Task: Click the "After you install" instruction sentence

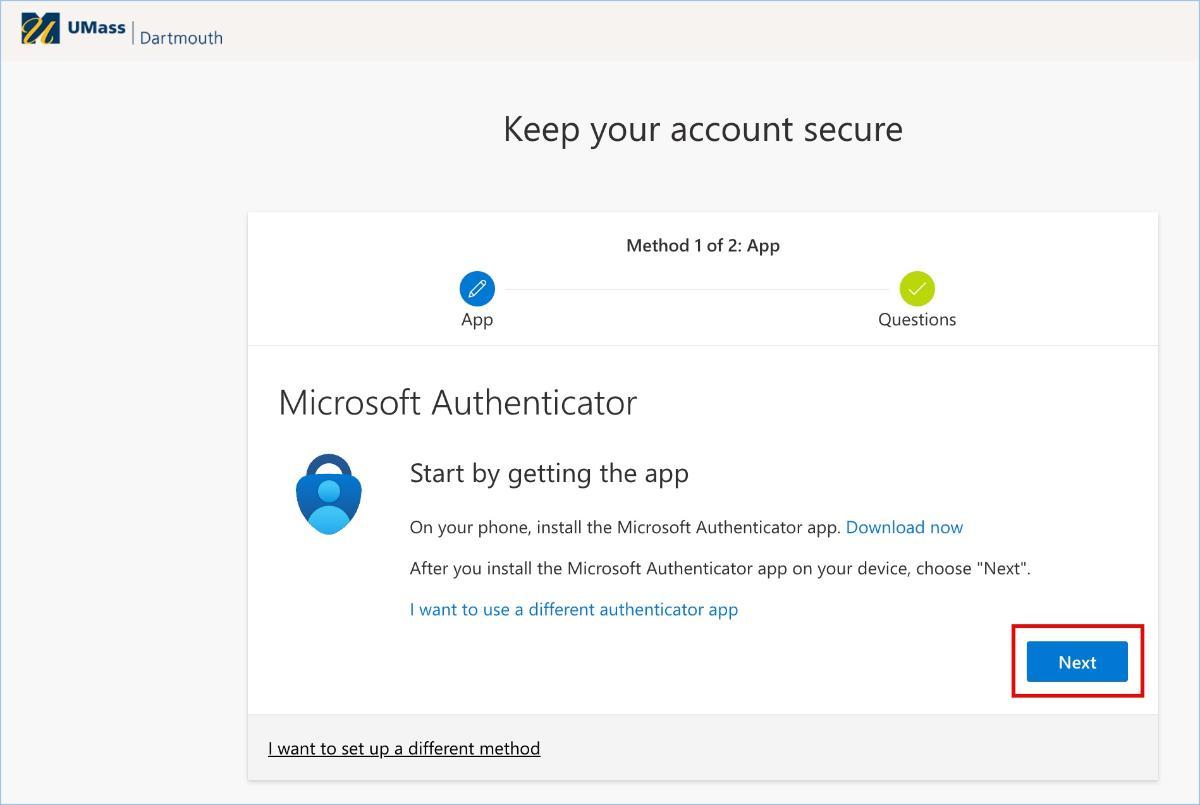Action: click(x=719, y=568)
